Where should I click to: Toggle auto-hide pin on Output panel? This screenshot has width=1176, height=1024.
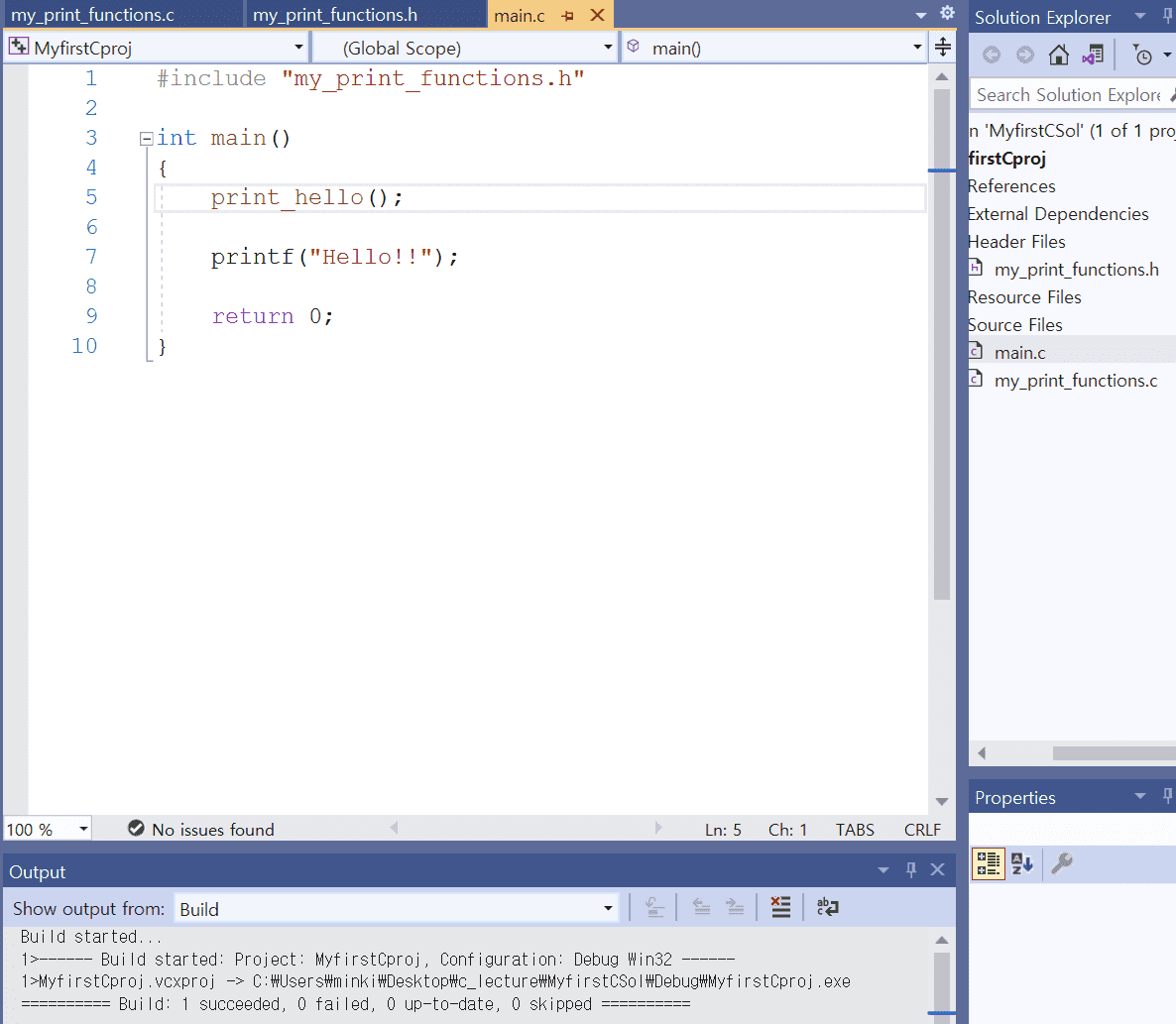coord(911,869)
